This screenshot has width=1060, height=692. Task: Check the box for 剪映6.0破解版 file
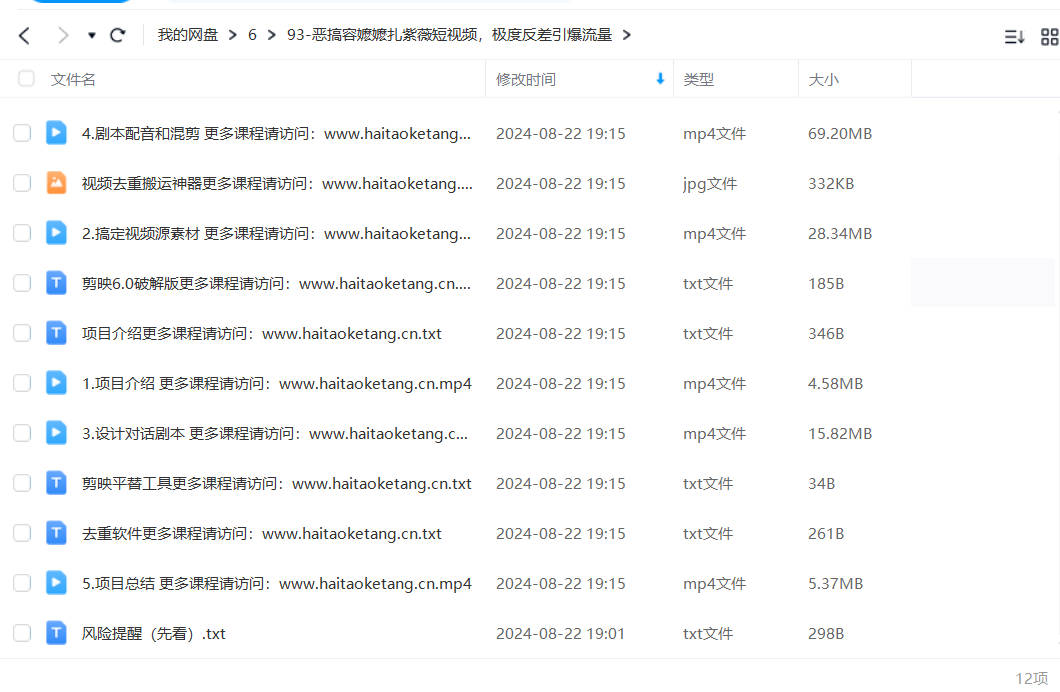pyautogui.click(x=22, y=283)
